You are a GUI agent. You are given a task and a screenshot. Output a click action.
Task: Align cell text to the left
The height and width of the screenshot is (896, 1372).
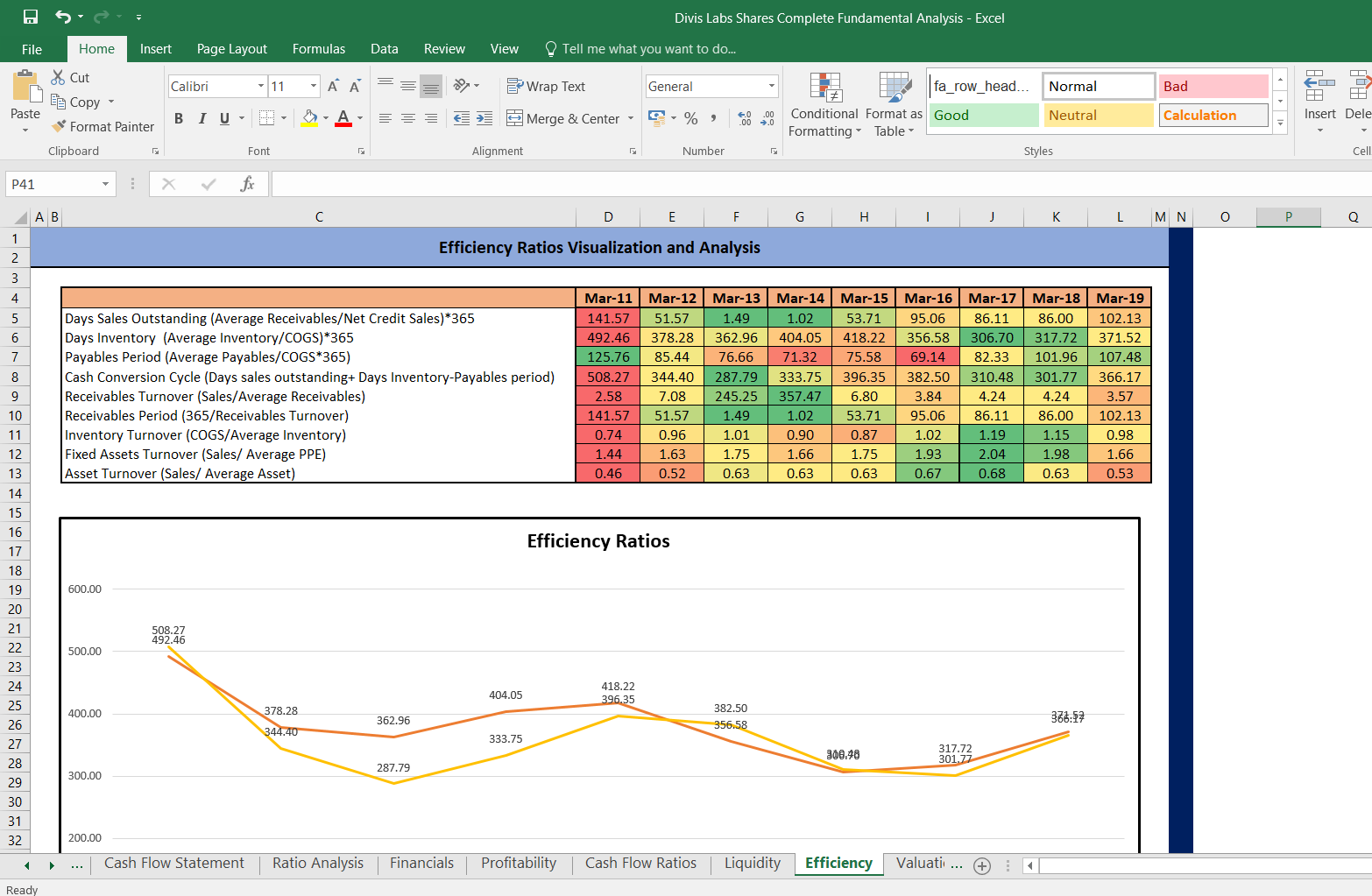pos(385,118)
